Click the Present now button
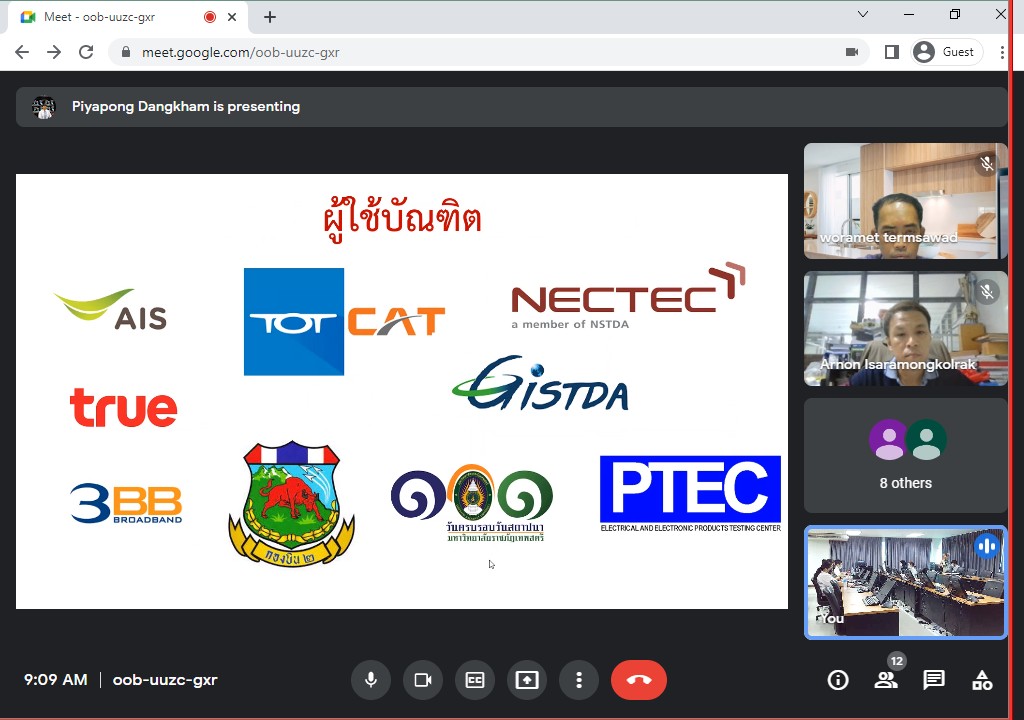Viewport: 1024px width, 720px height. [x=527, y=680]
